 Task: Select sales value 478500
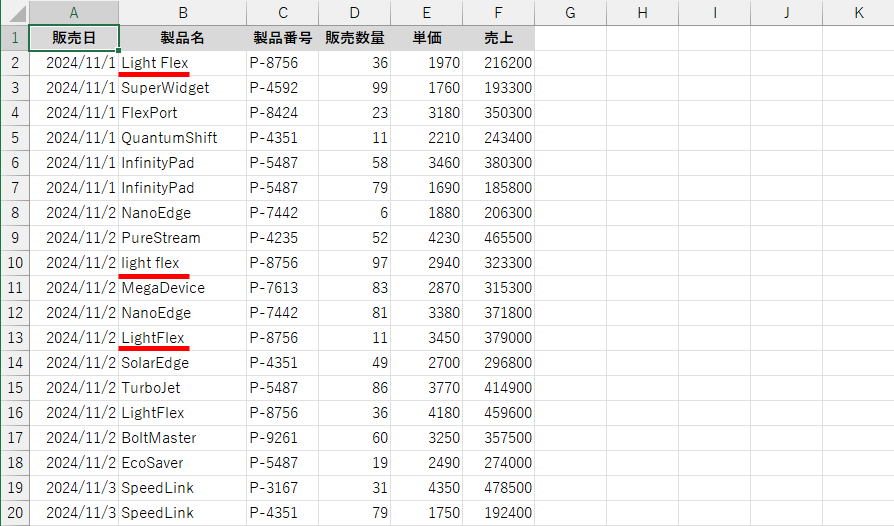tap(498, 488)
